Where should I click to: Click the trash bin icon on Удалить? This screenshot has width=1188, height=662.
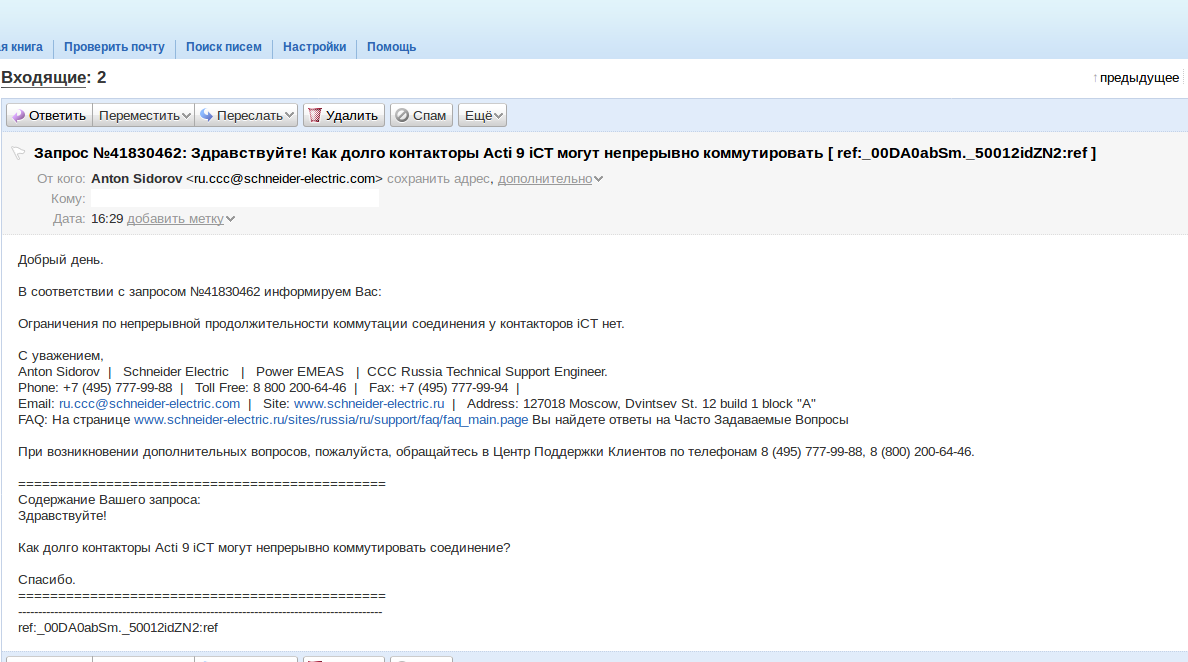pyautogui.click(x=314, y=115)
